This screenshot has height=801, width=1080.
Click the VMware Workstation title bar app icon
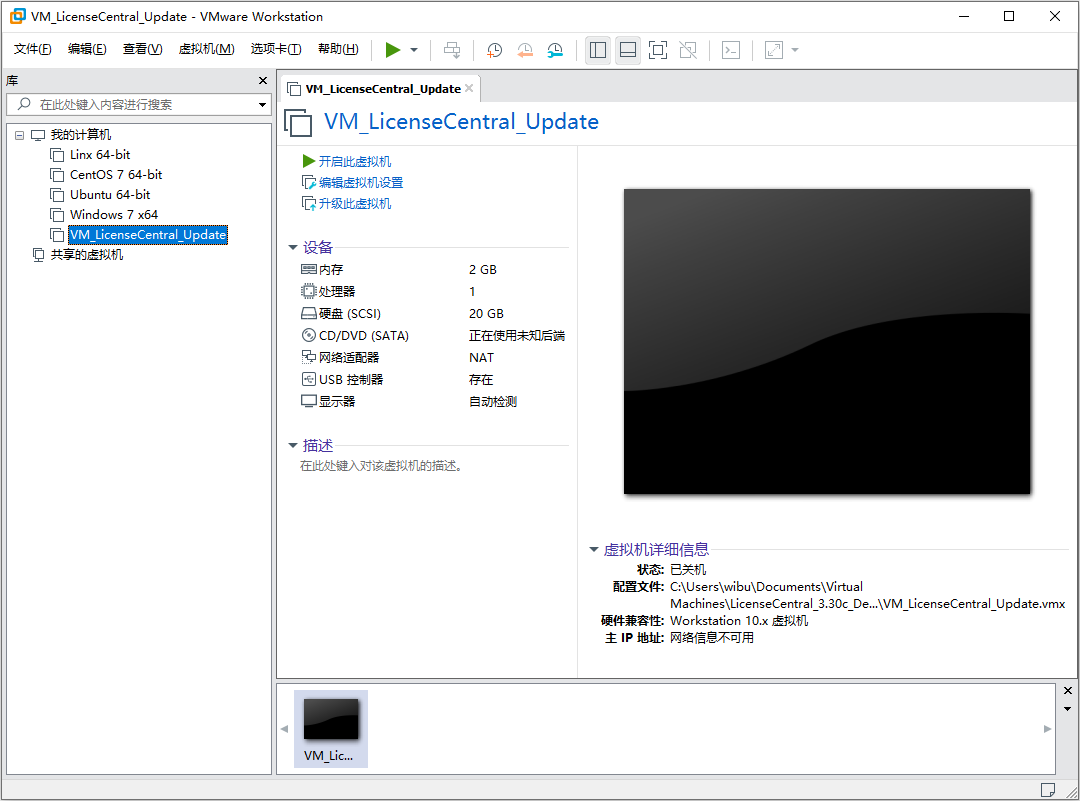click(x=17, y=16)
